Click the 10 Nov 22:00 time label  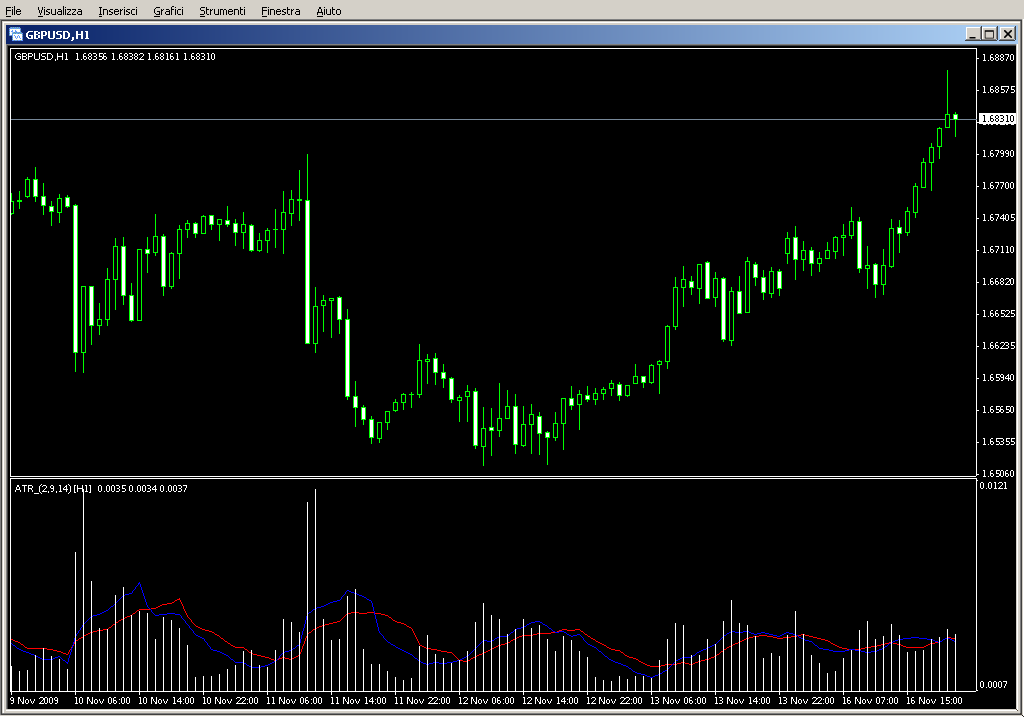click(230, 701)
